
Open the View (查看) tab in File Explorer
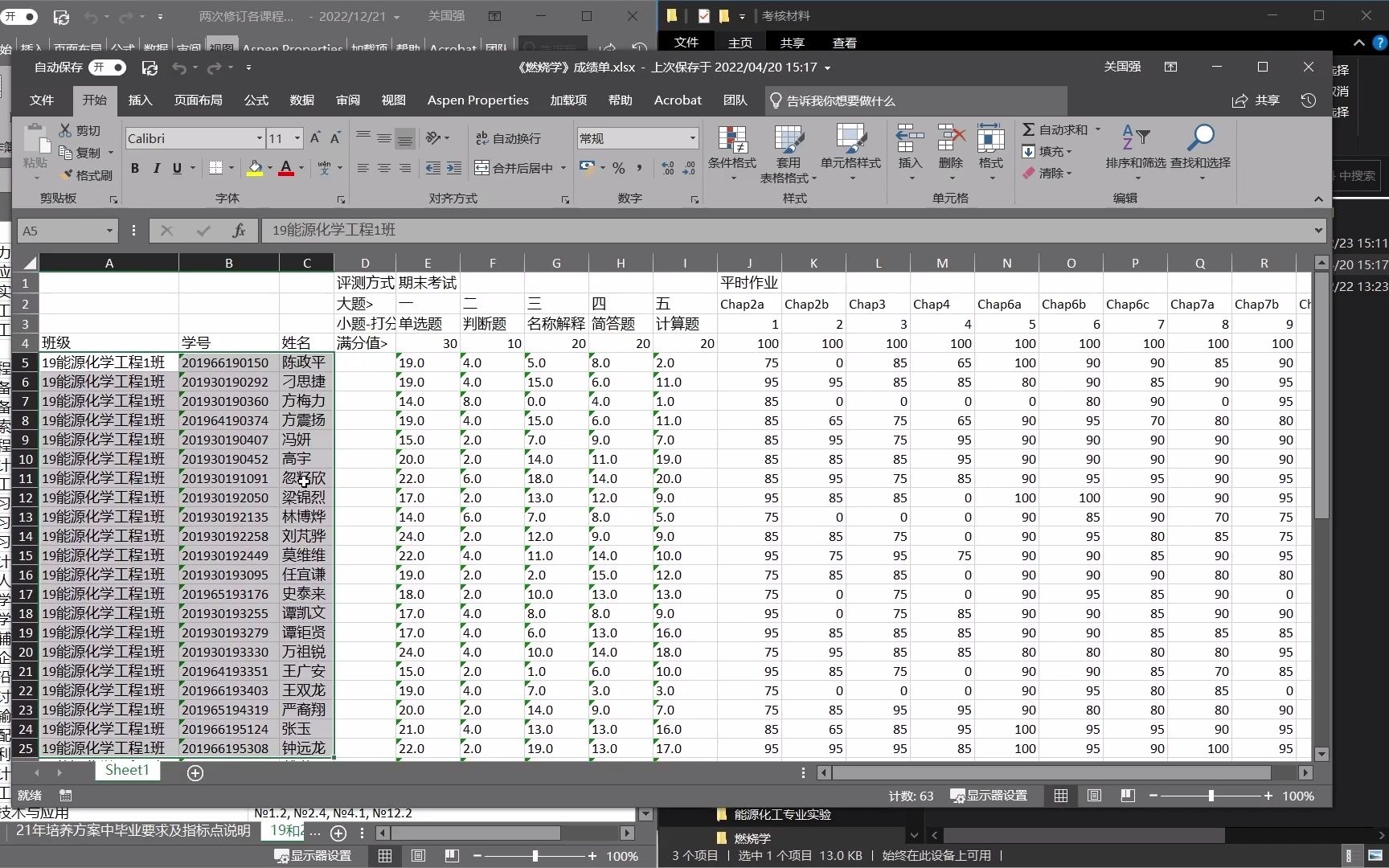[x=844, y=43]
